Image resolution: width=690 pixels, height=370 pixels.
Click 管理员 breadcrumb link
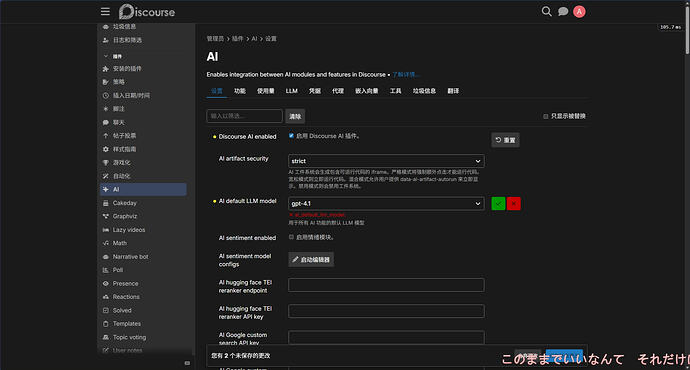point(215,39)
